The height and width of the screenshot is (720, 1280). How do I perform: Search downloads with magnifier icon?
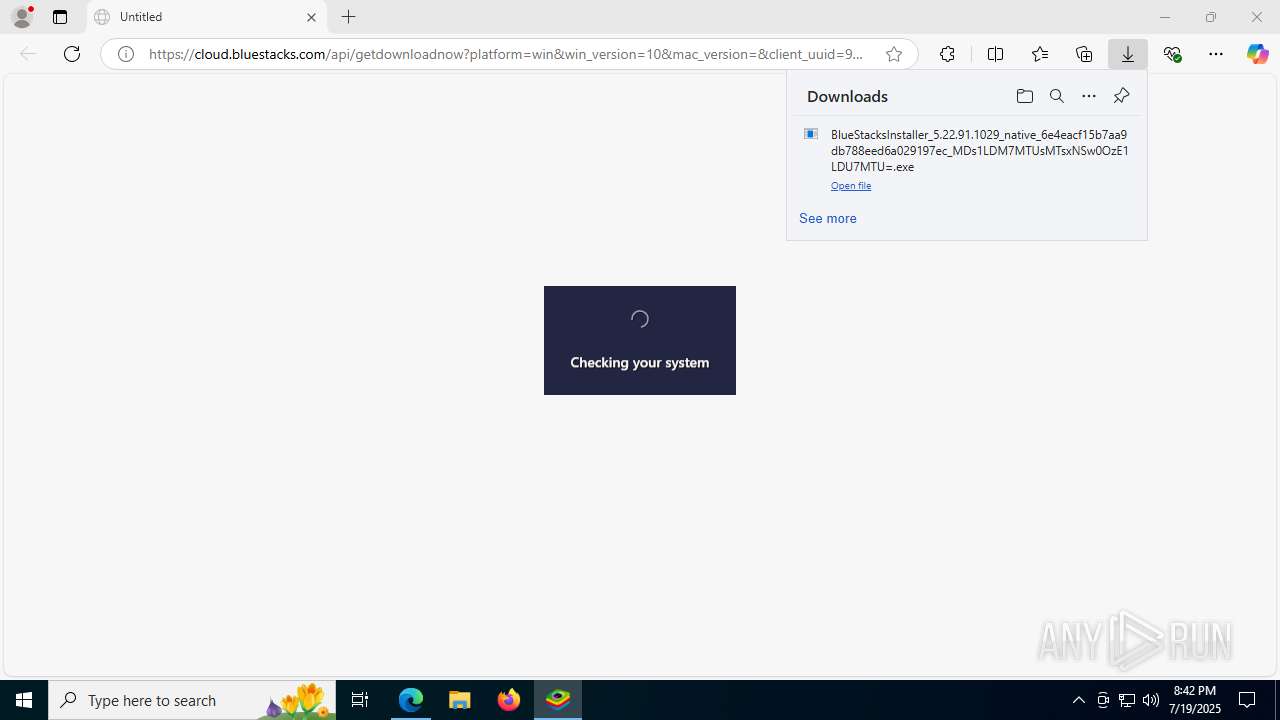point(1056,96)
